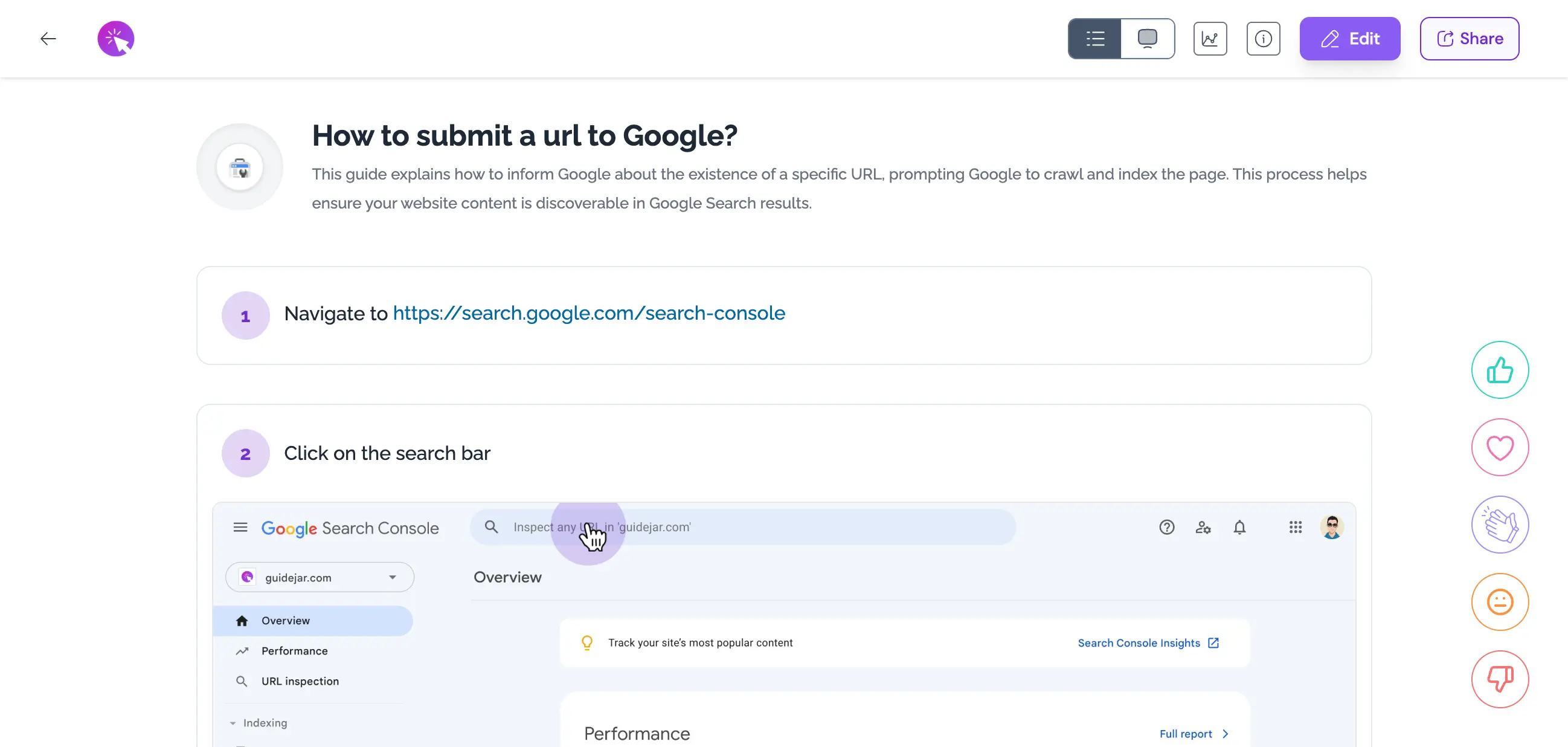
Task: React with the thumbs up icon
Action: coord(1500,370)
